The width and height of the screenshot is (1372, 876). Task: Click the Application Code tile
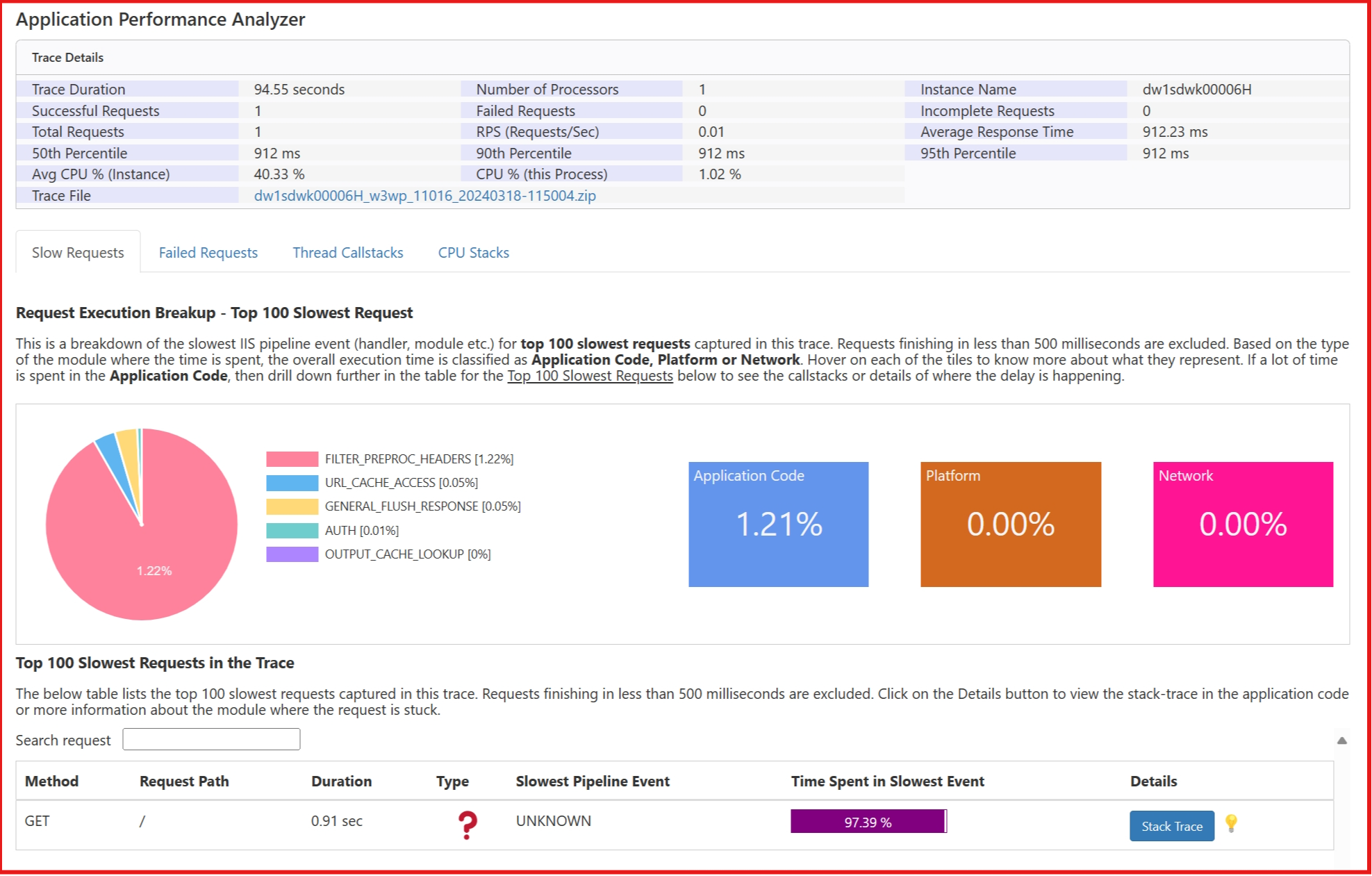click(778, 524)
